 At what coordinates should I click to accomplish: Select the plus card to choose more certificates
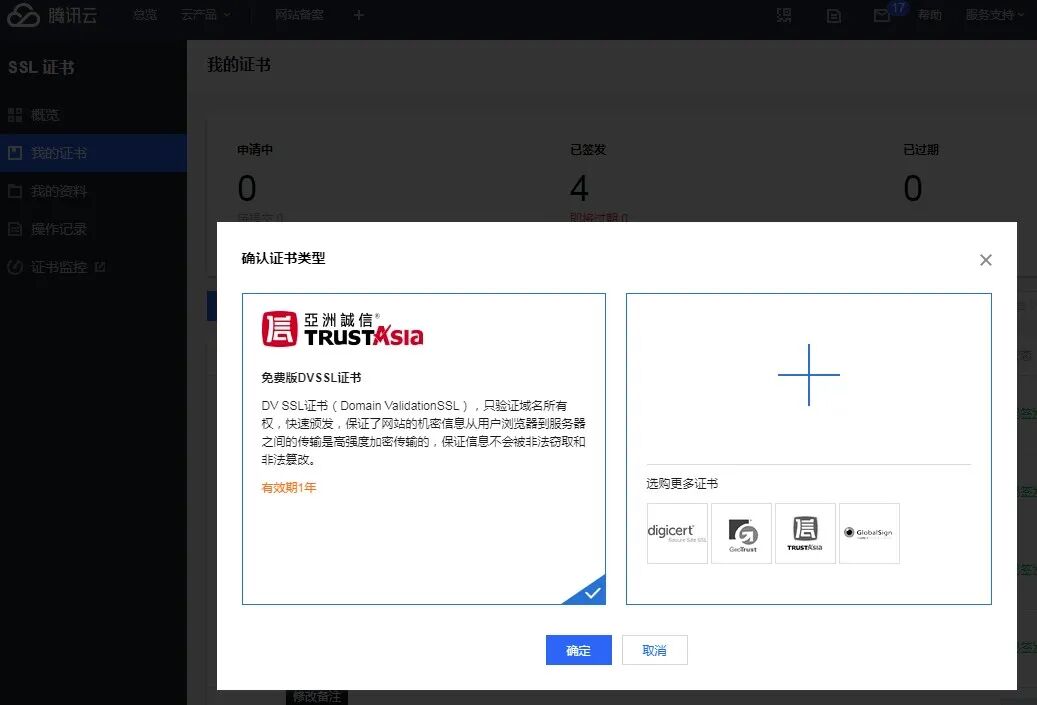[808, 375]
